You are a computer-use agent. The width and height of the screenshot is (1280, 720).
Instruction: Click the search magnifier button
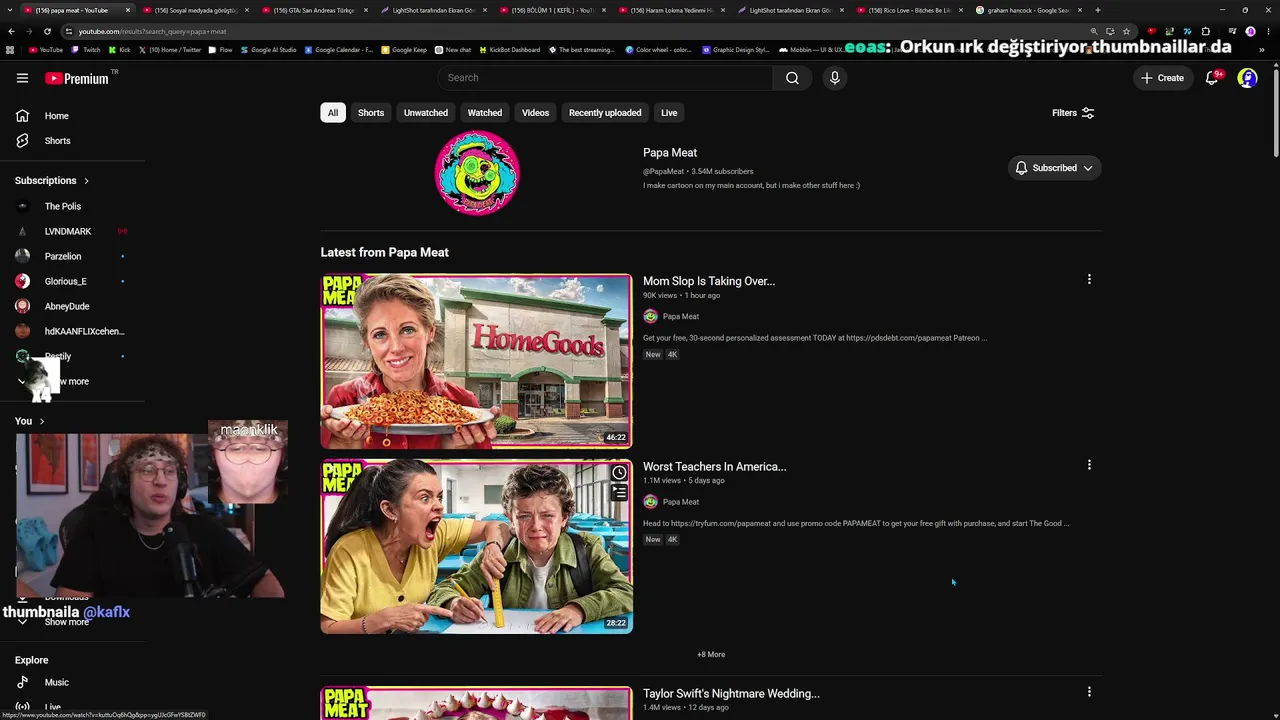pos(792,78)
